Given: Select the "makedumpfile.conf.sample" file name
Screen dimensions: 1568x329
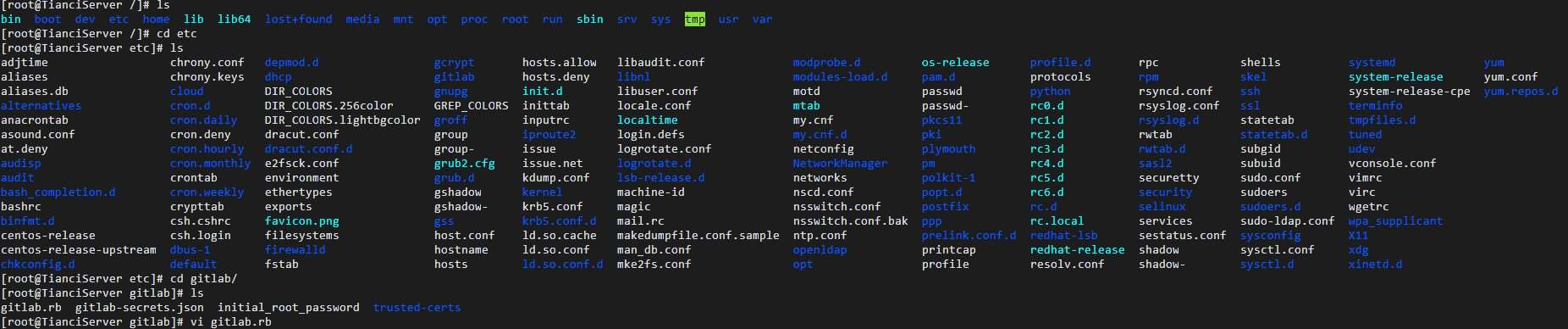Looking at the screenshot, I should pos(698,236).
